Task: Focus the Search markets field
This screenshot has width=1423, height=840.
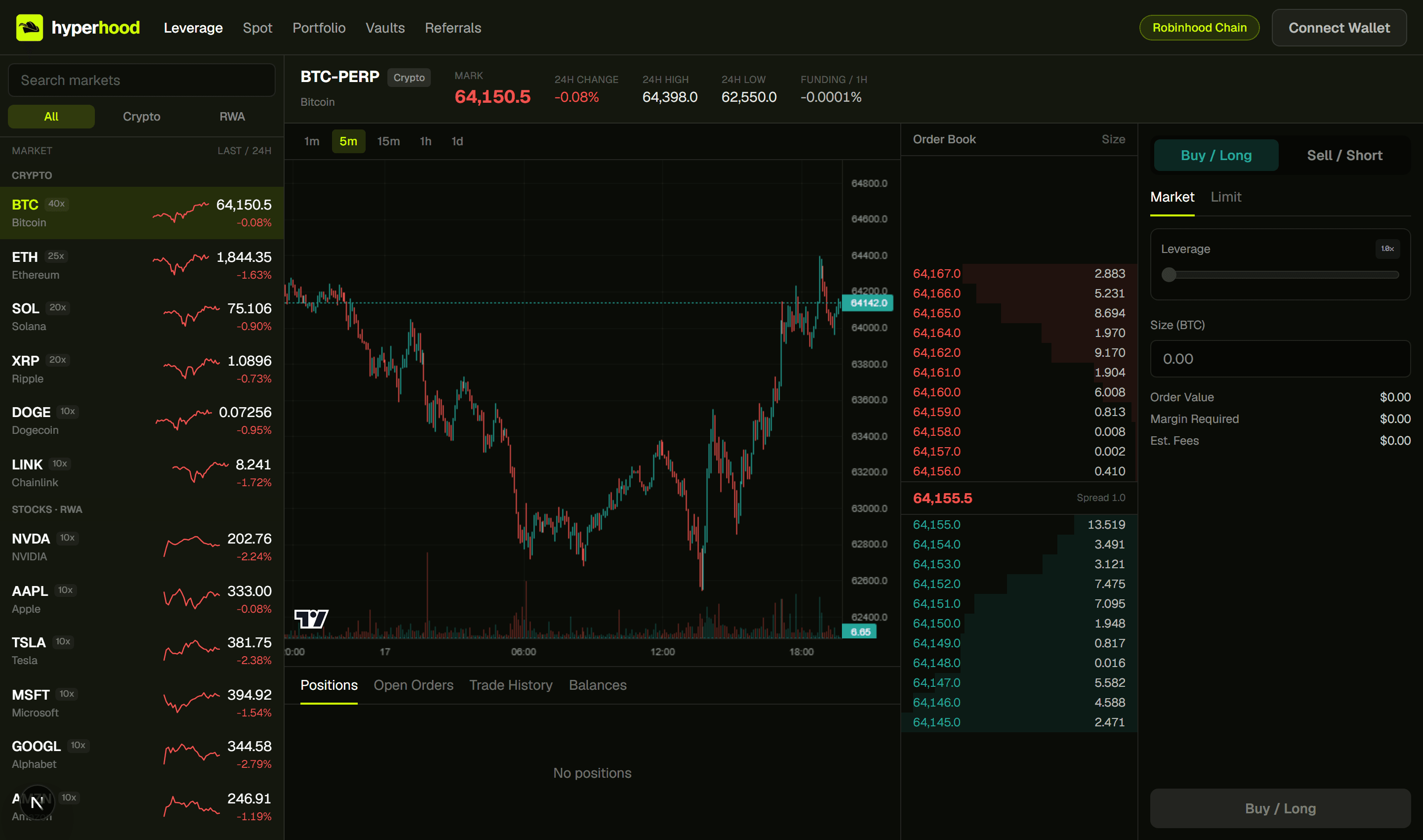Action: pos(141,80)
